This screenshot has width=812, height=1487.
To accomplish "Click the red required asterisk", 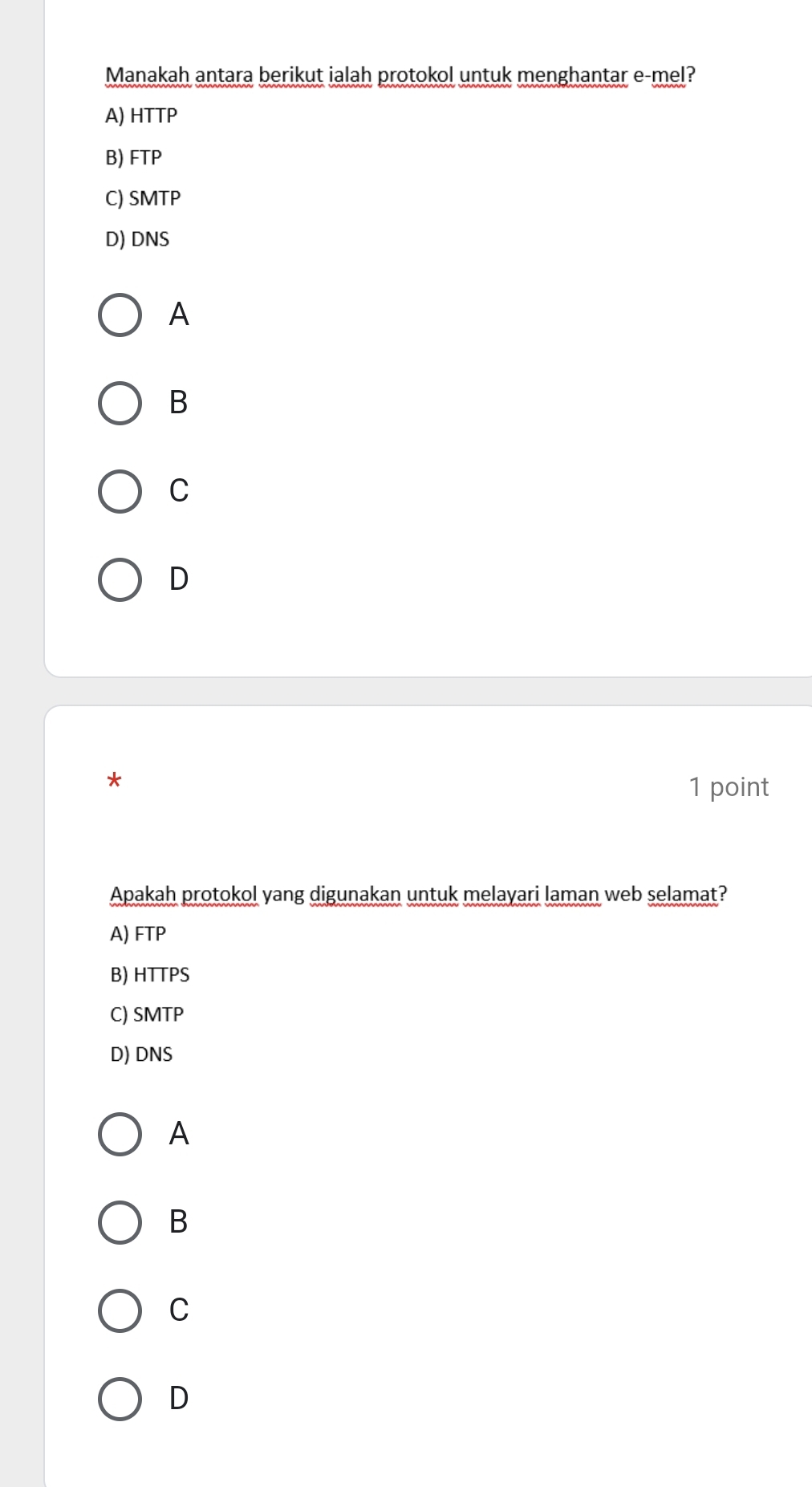I will (115, 780).
